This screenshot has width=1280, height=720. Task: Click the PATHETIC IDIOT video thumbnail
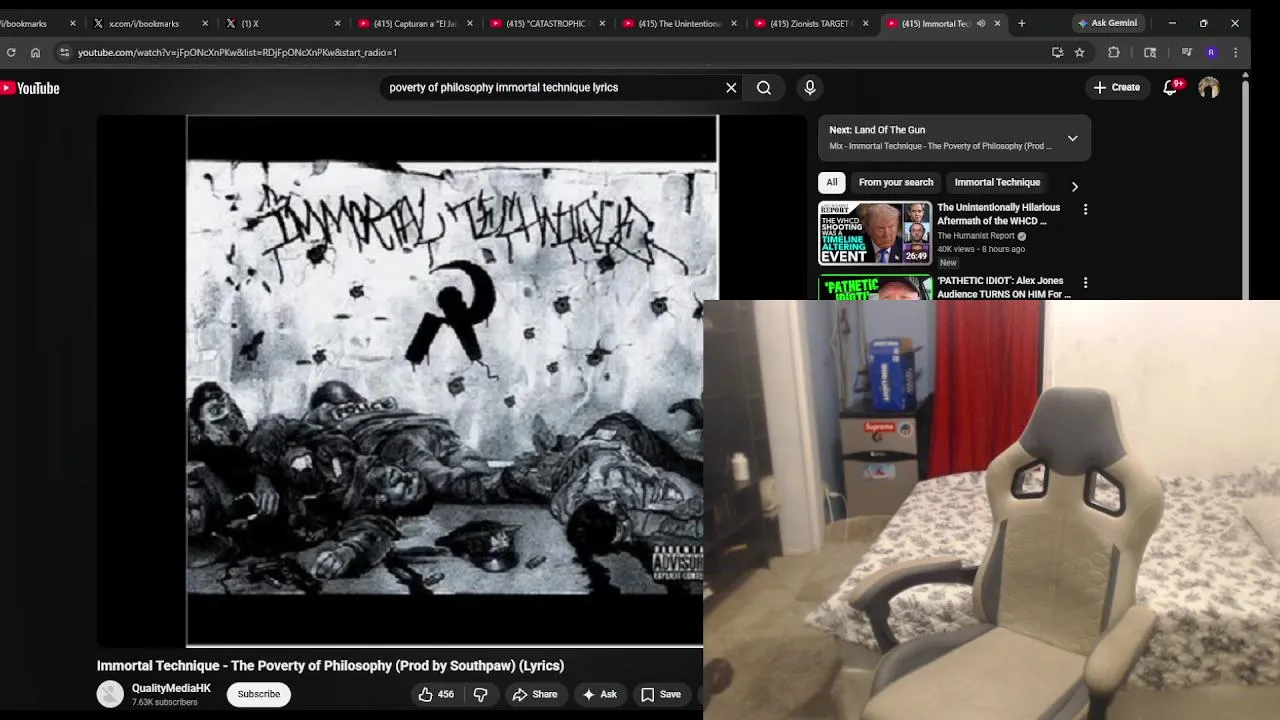875,287
